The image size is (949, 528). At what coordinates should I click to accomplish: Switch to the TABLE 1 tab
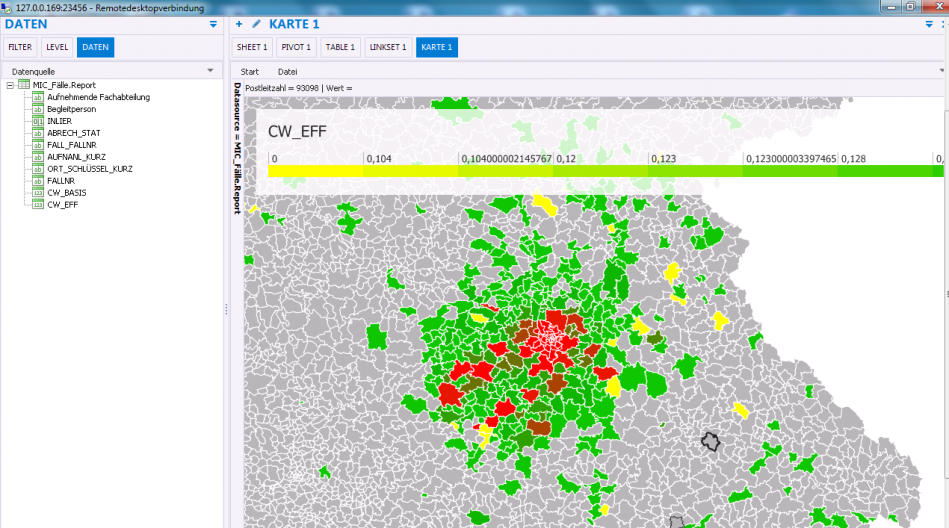pos(340,47)
